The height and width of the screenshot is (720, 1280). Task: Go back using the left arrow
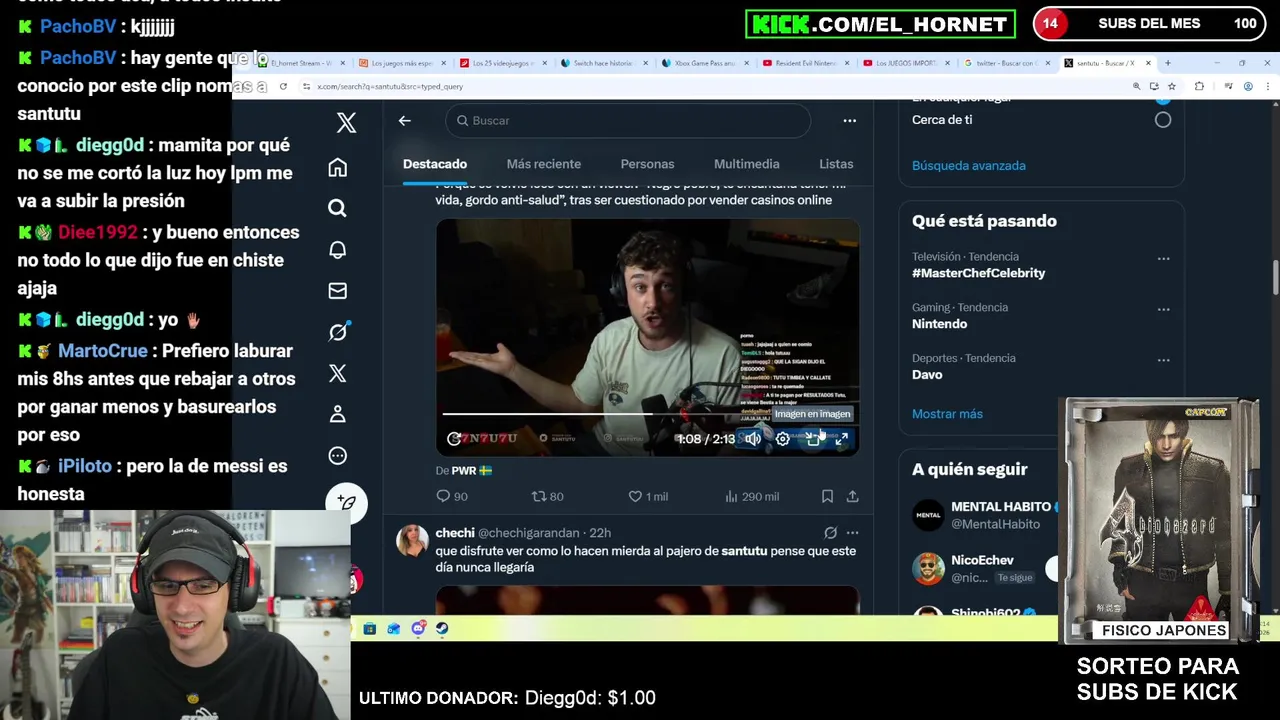click(x=405, y=121)
